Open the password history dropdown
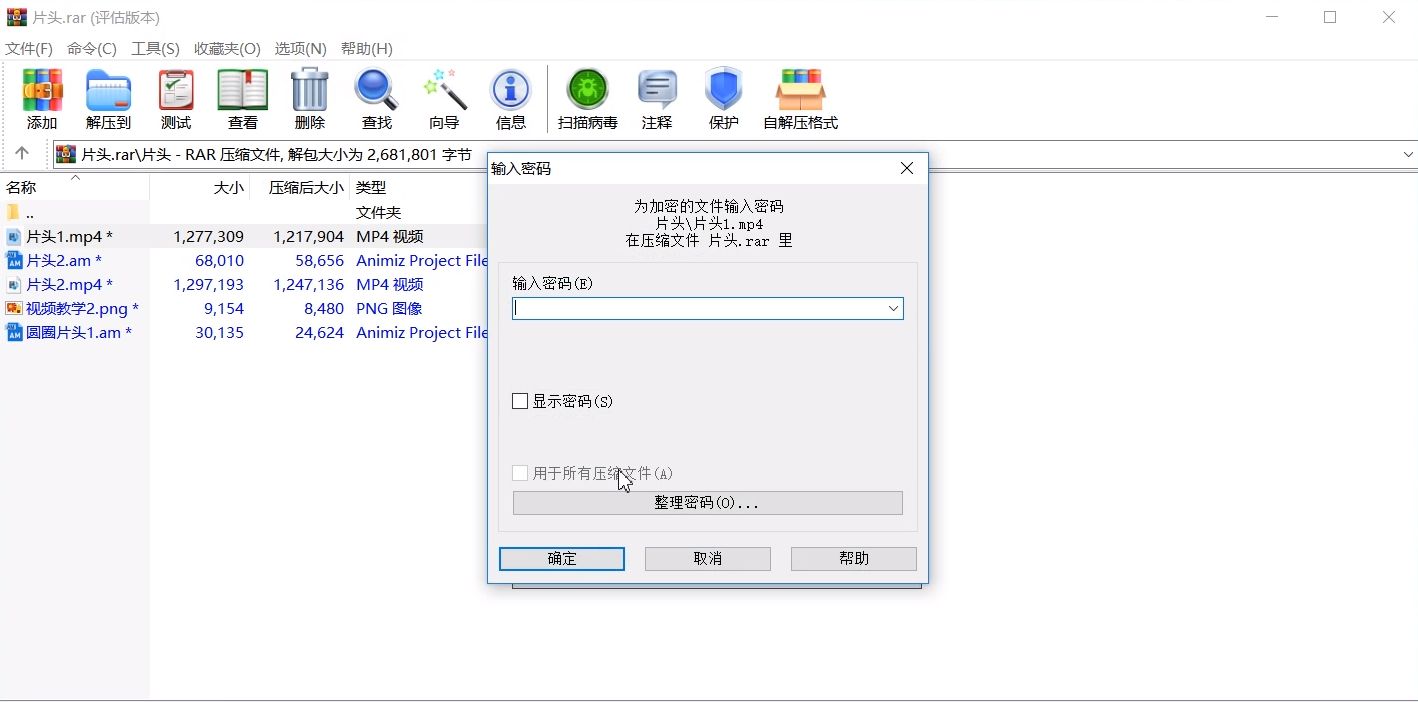 click(x=893, y=308)
